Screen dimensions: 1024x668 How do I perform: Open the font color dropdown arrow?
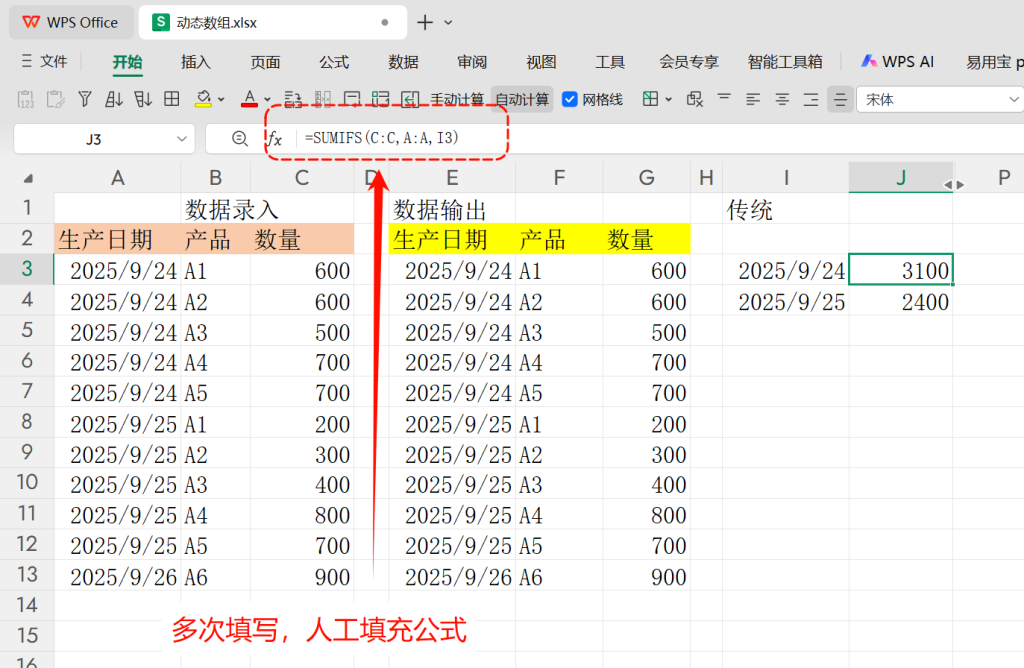[x=267, y=100]
